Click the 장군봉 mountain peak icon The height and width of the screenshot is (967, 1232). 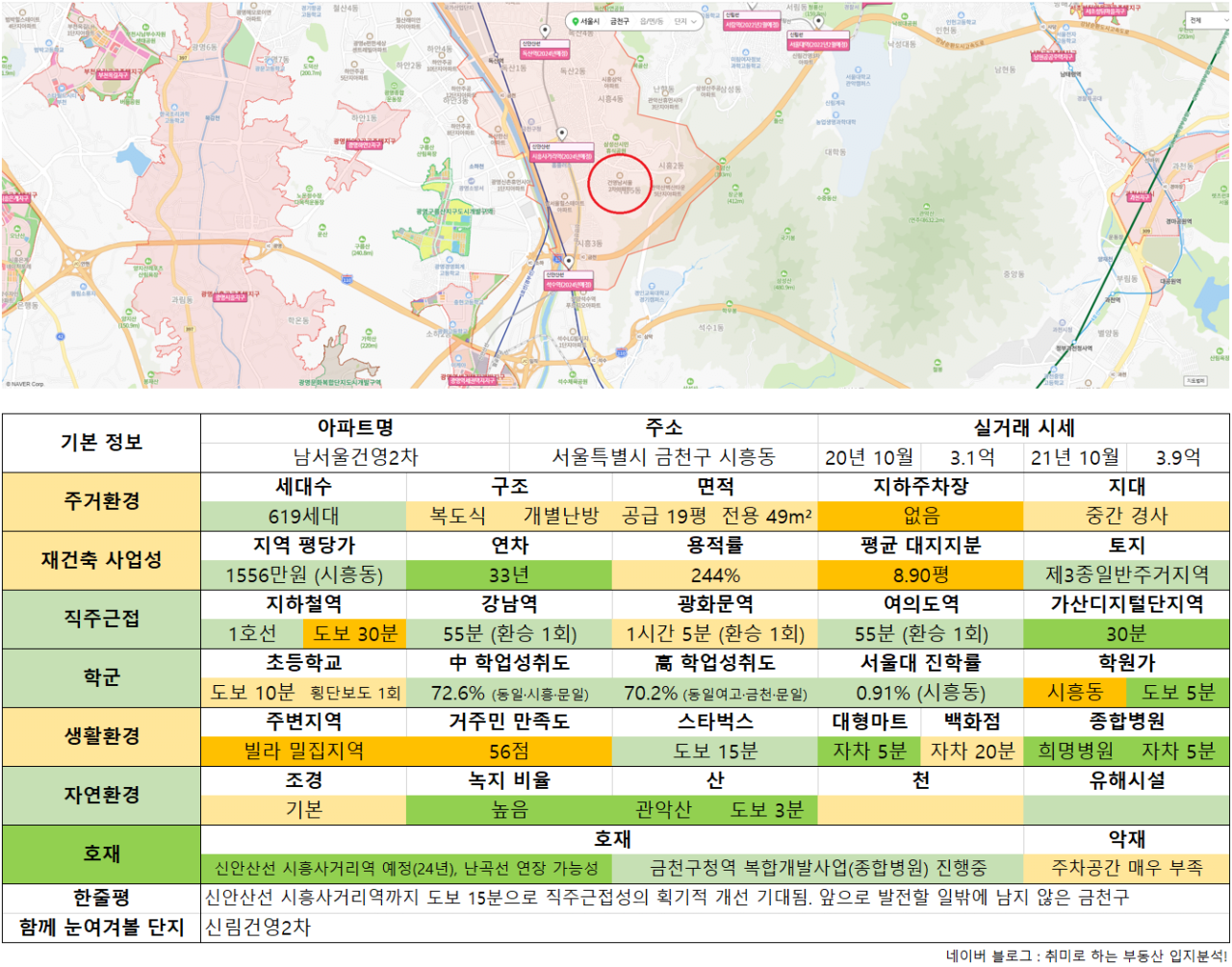pos(734,188)
